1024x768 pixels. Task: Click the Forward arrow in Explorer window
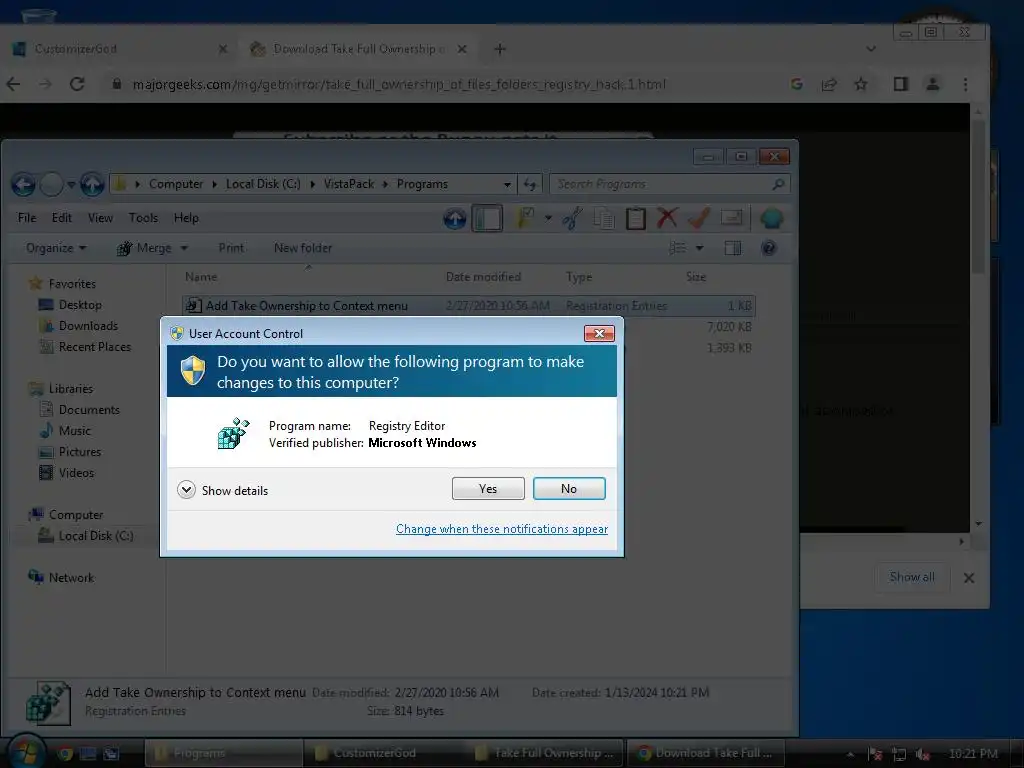pos(52,185)
